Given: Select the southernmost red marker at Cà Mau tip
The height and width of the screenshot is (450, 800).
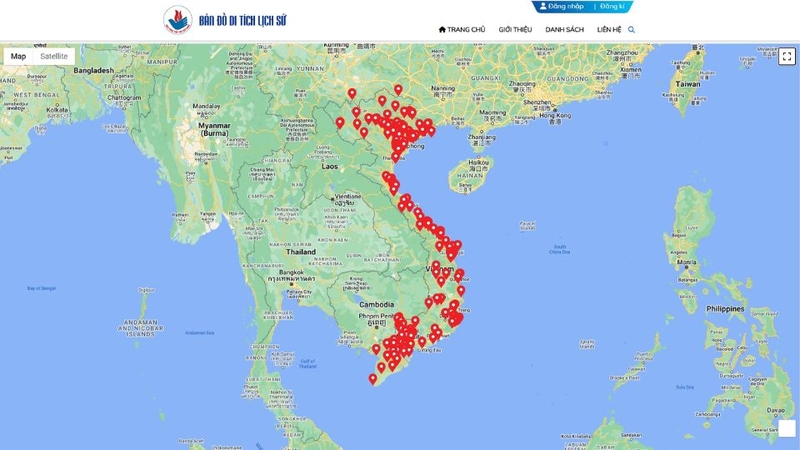Looking at the screenshot, I should tap(373, 379).
